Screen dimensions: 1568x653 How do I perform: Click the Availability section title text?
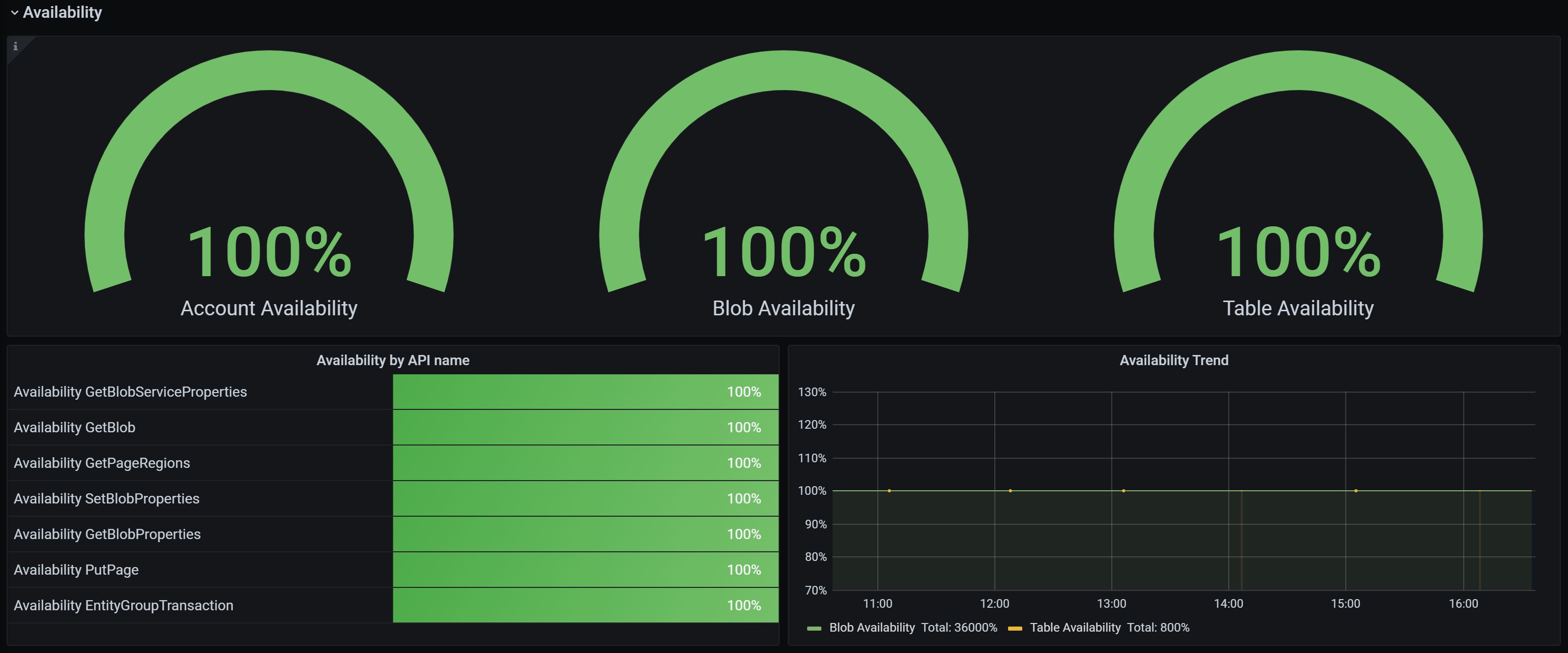point(62,13)
